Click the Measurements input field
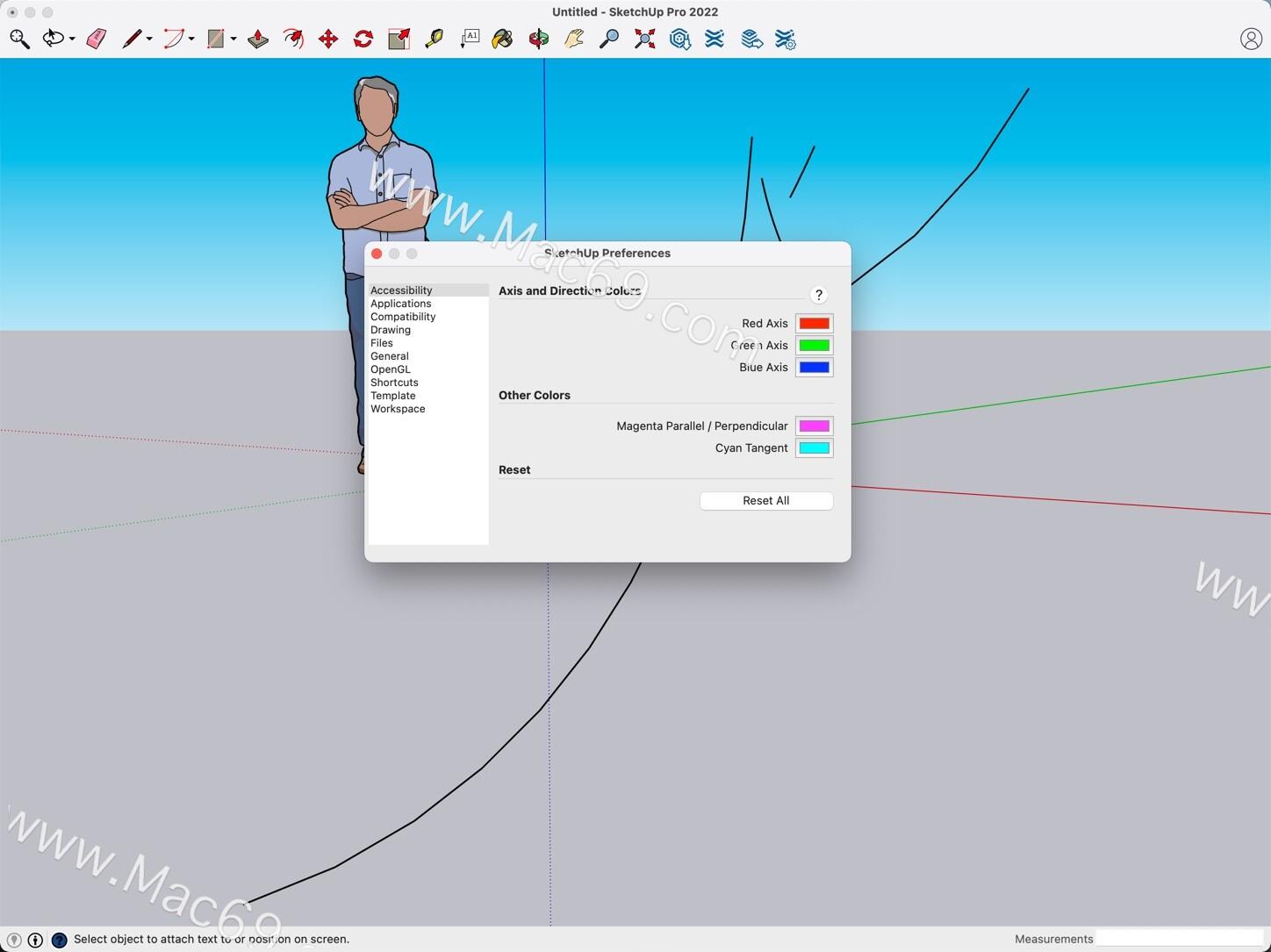Image resolution: width=1271 pixels, height=952 pixels. [1180, 939]
